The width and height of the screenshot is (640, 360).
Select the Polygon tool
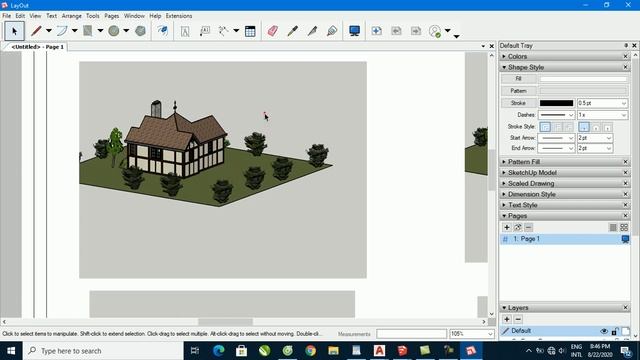[140, 31]
